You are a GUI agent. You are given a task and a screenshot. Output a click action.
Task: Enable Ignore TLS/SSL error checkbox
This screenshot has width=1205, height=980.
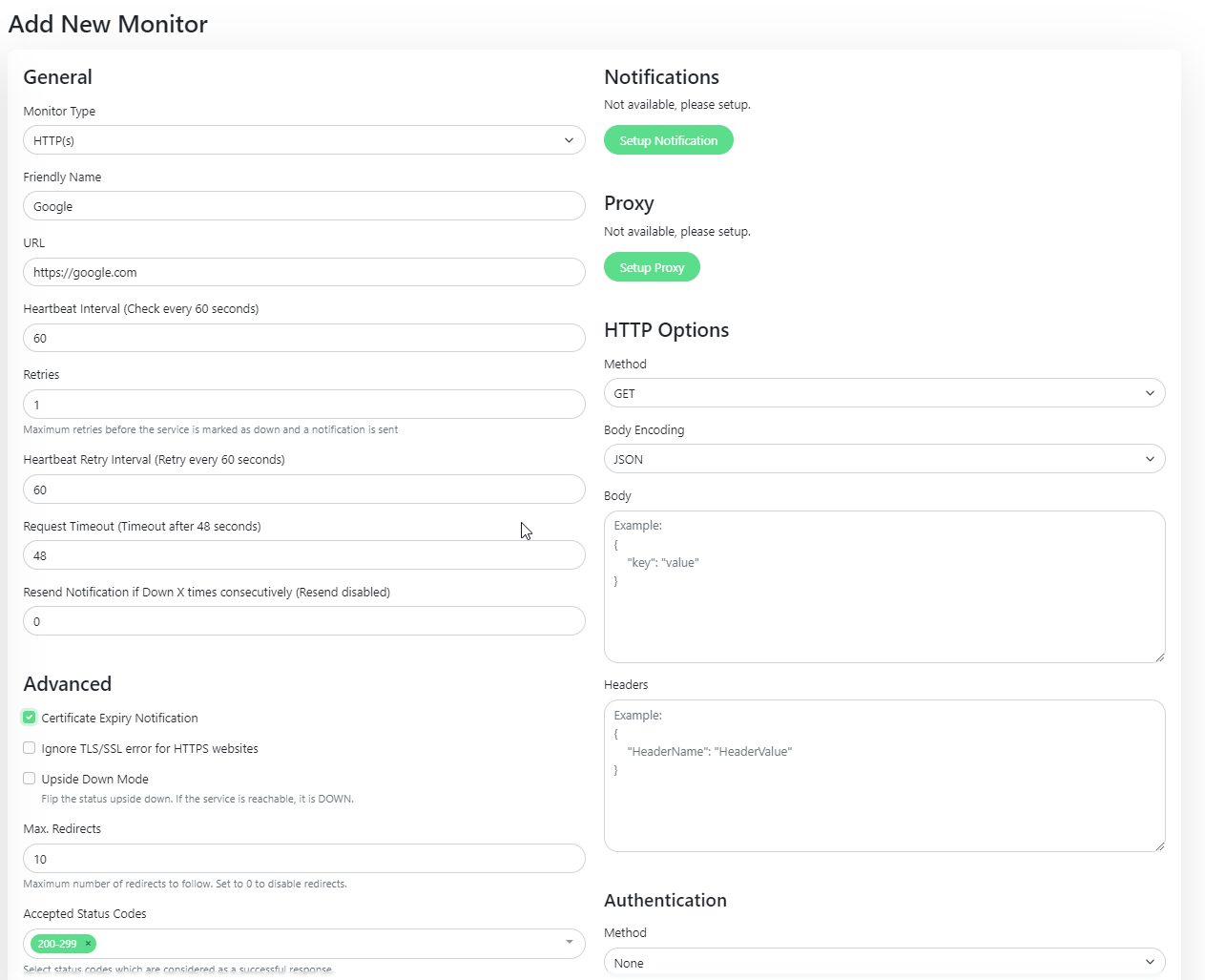30,748
